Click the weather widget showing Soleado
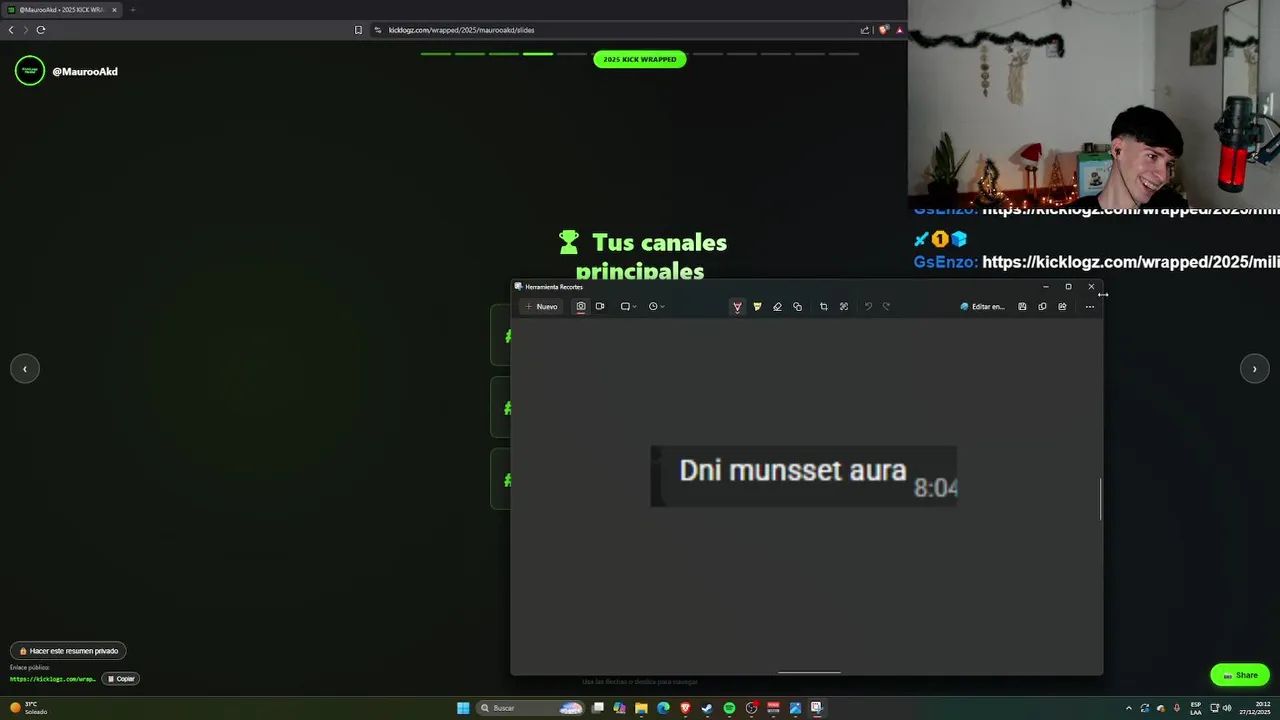 point(28,708)
